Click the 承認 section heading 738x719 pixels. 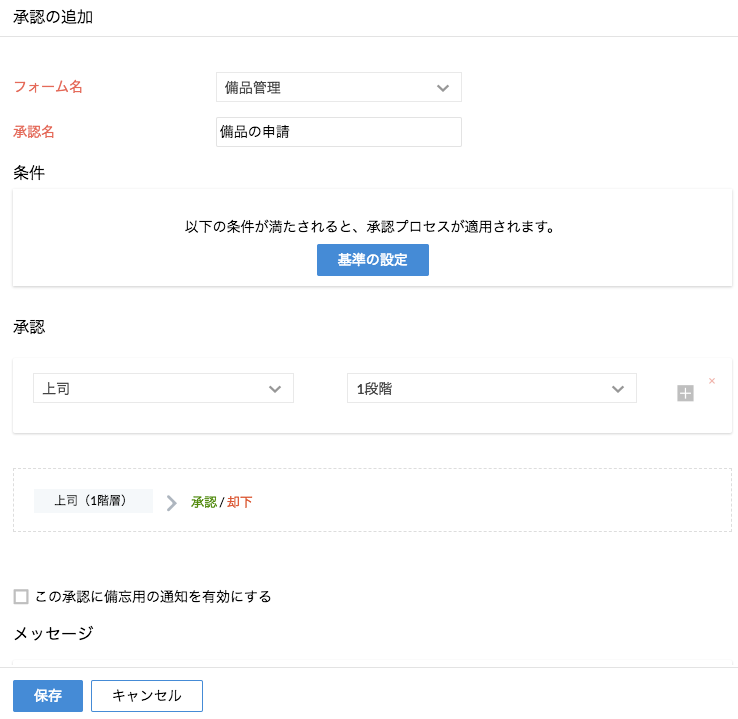click(29, 327)
